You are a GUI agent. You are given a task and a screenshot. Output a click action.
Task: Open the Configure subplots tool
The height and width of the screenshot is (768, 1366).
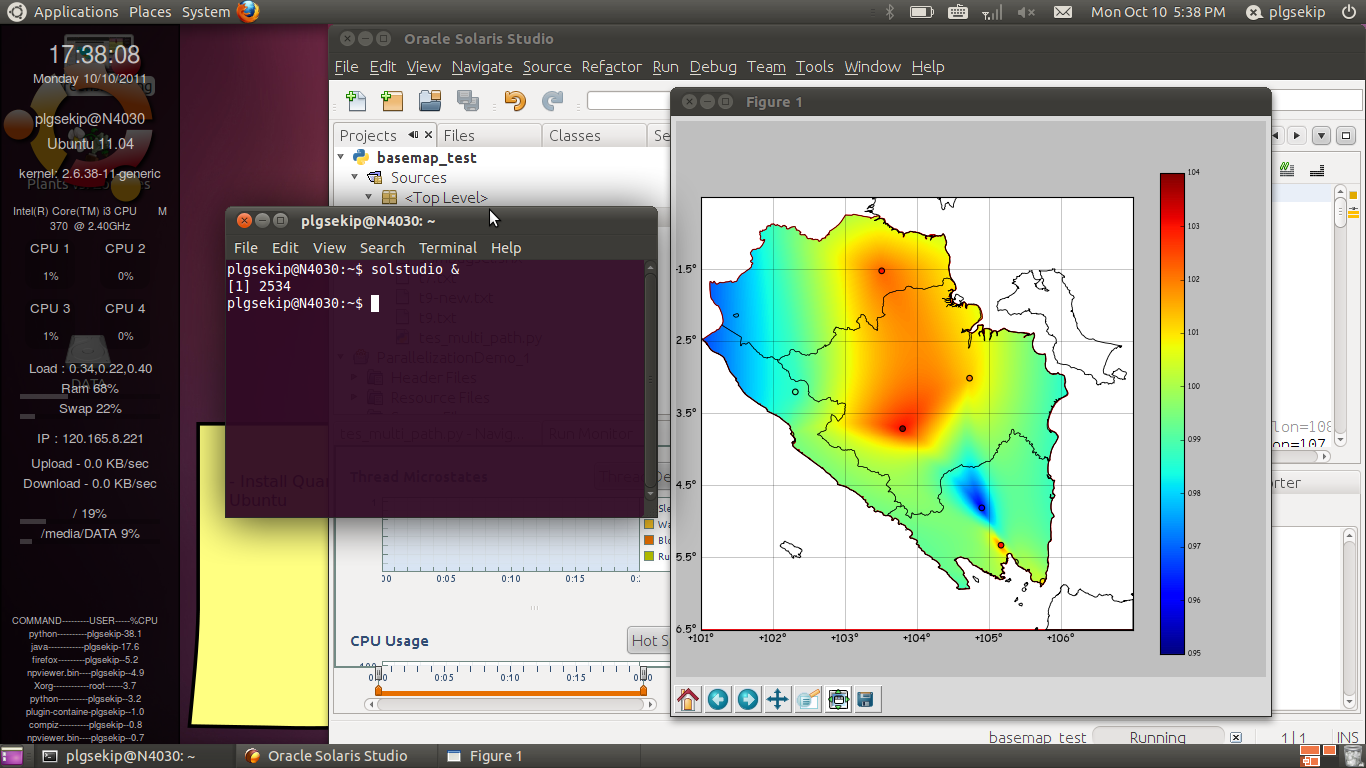(838, 699)
